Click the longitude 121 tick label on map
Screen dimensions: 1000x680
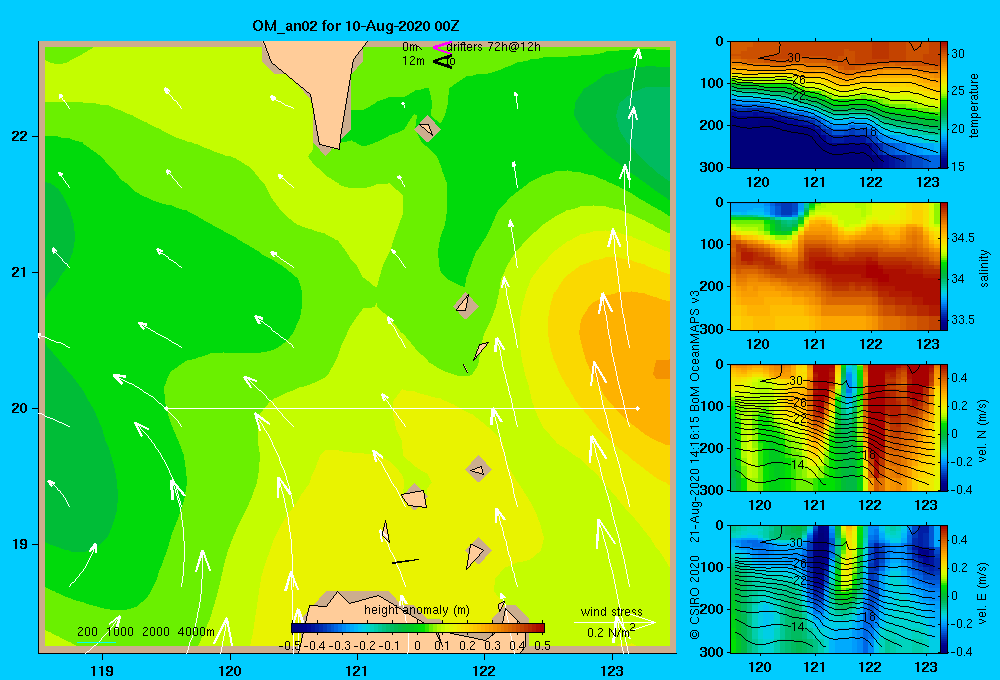tap(357, 670)
